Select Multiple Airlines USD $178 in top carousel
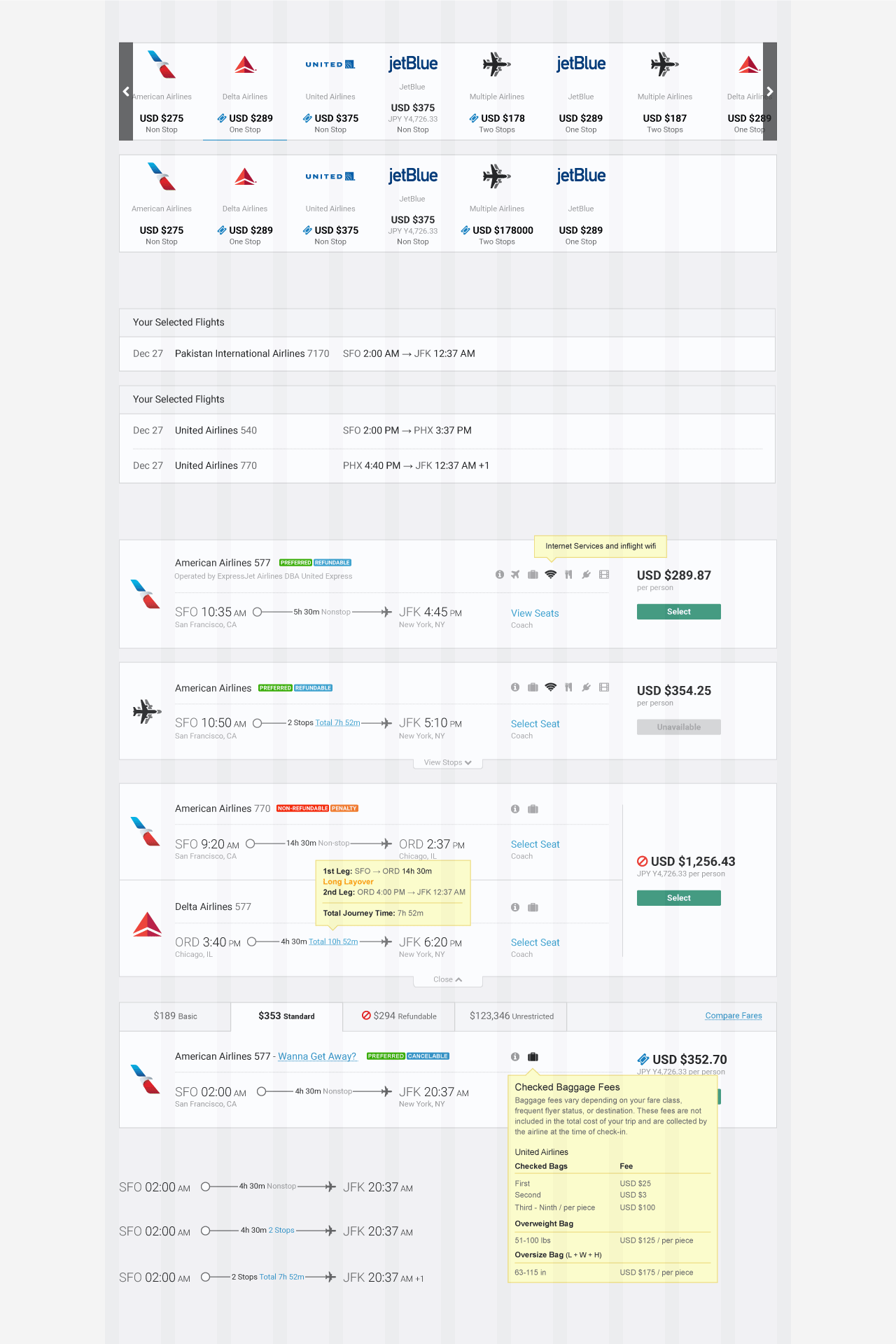The width and height of the screenshot is (896, 1344). (x=497, y=92)
